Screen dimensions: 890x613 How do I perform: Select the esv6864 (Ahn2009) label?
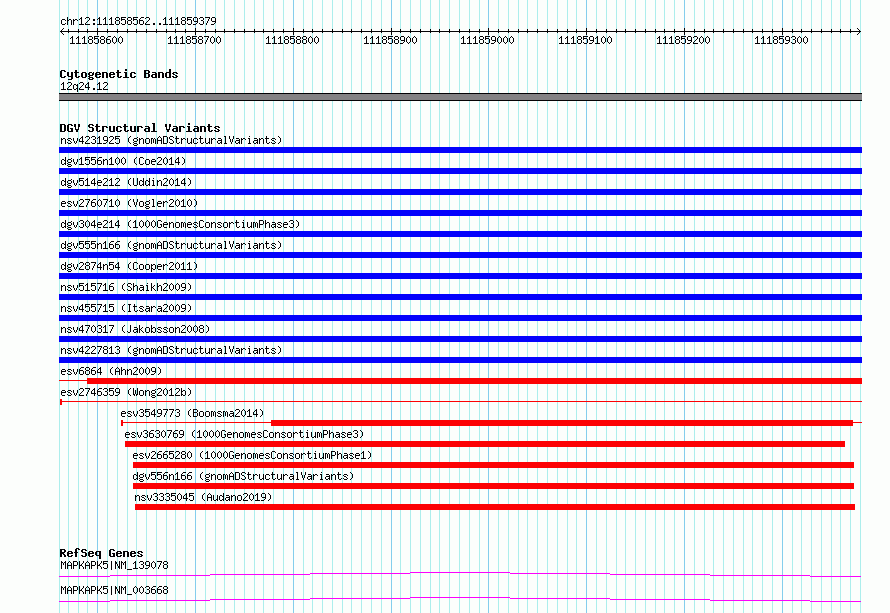[x=111, y=371]
